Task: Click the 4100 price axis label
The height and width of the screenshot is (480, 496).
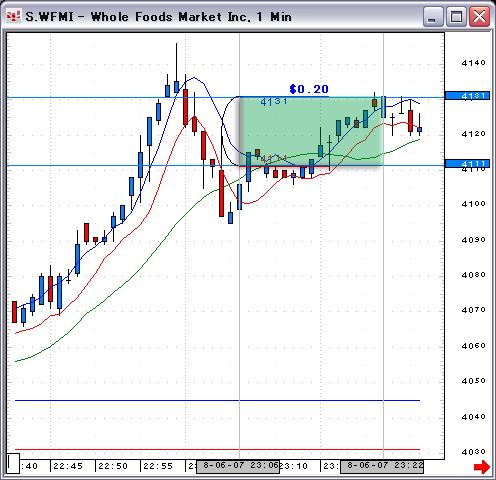Action: (473, 204)
